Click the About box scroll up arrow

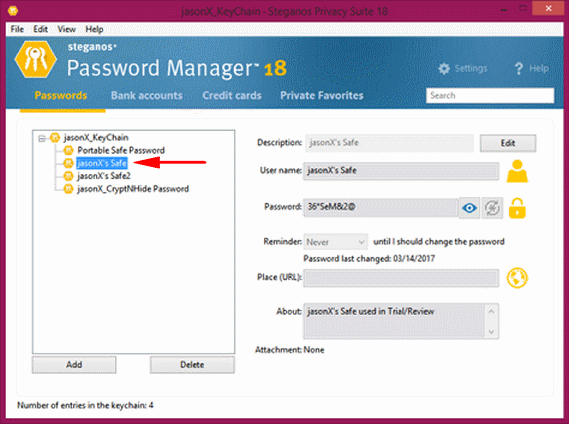tap(491, 311)
